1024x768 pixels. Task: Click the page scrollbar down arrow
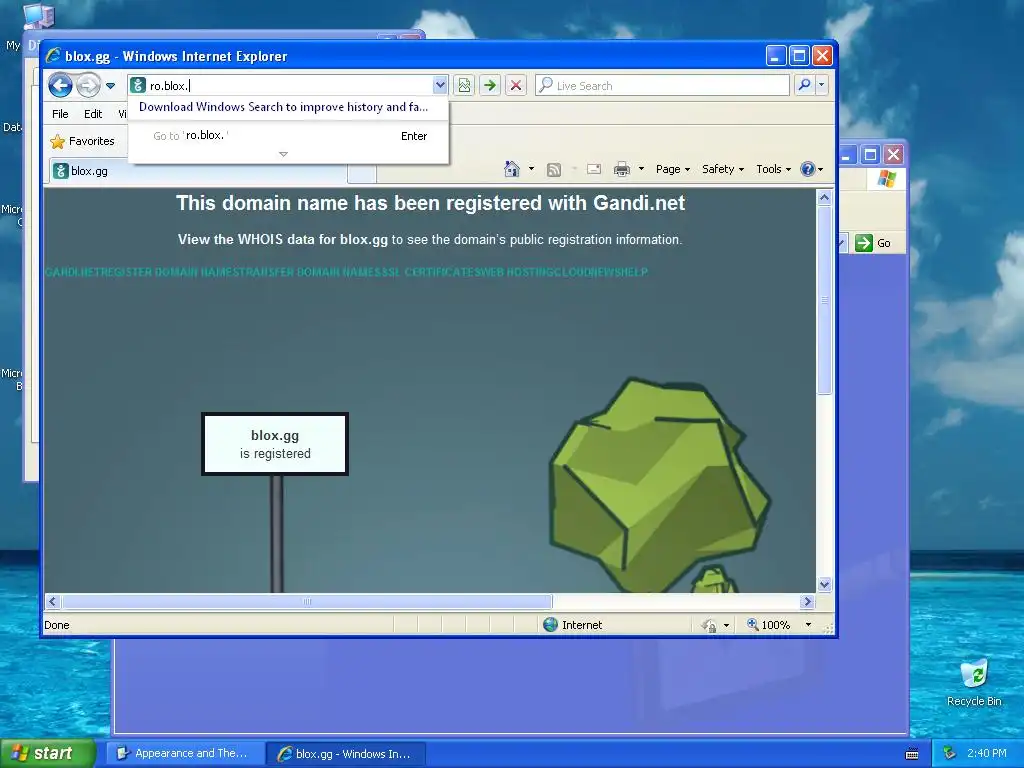[x=824, y=584]
